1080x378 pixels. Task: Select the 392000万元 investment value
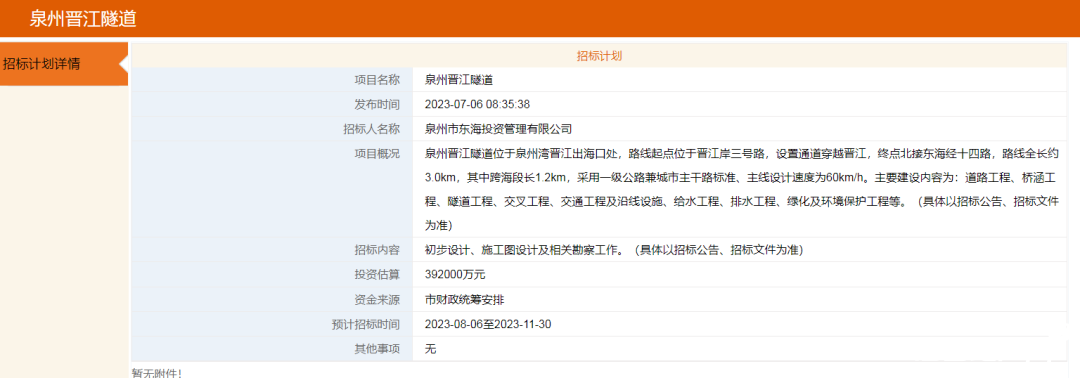[455, 275]
